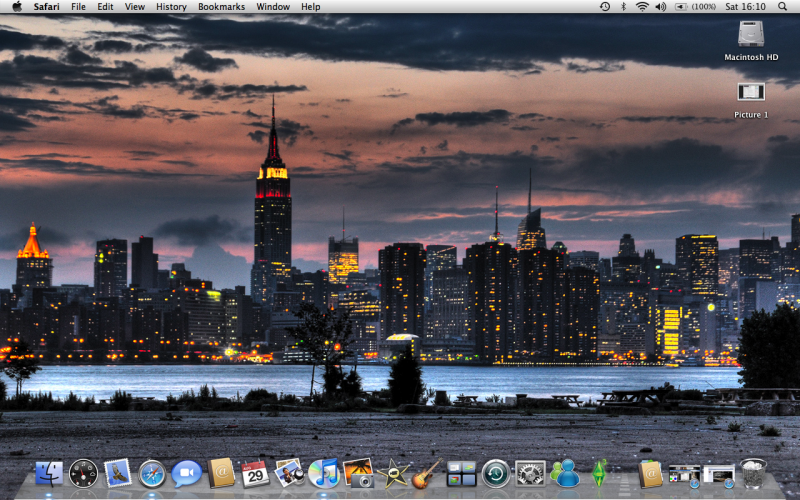Open Finder from the dock
Screen dimensions: 800x500
pos(49,473)
